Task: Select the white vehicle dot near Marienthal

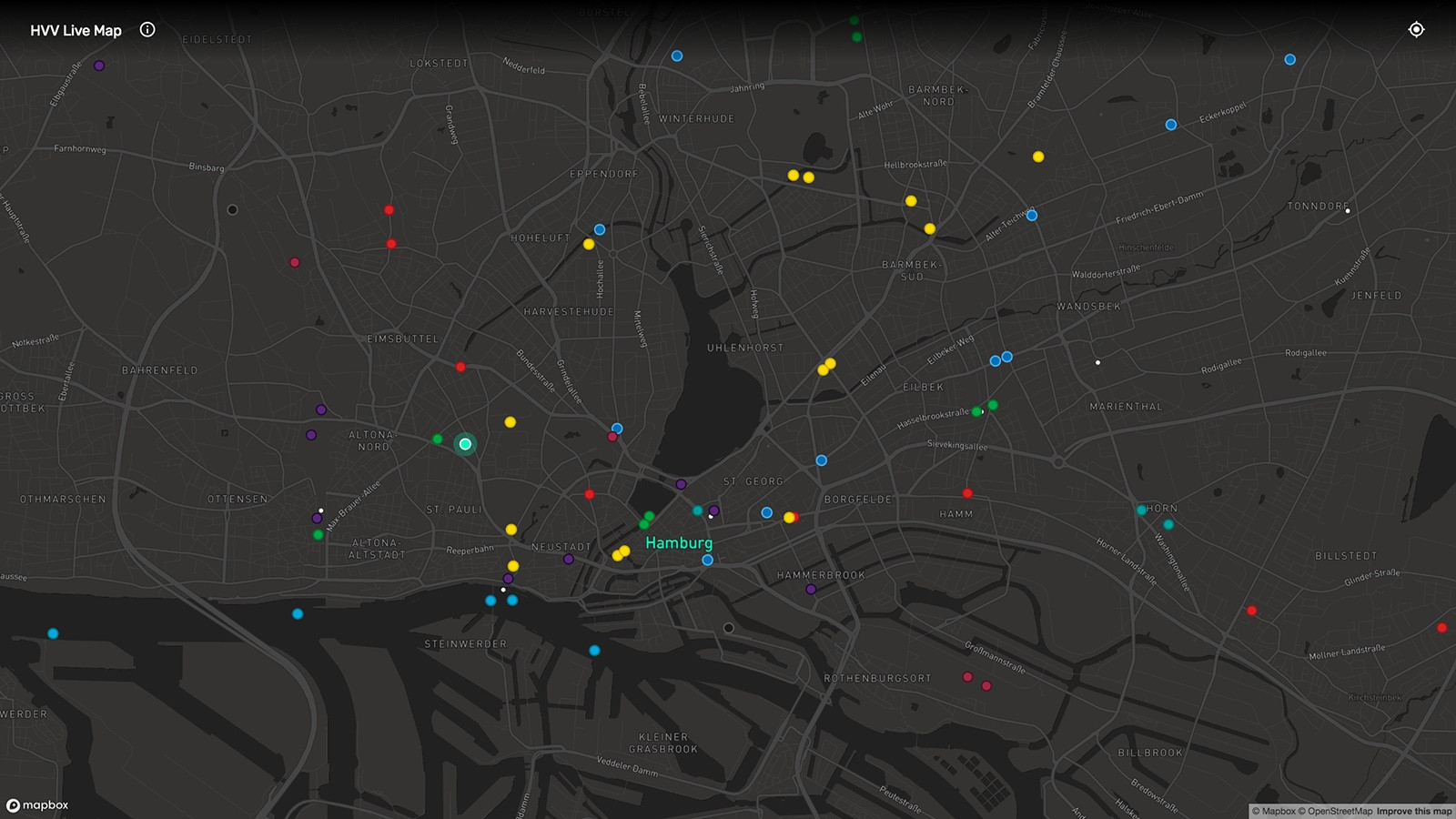Action: 1097,361
